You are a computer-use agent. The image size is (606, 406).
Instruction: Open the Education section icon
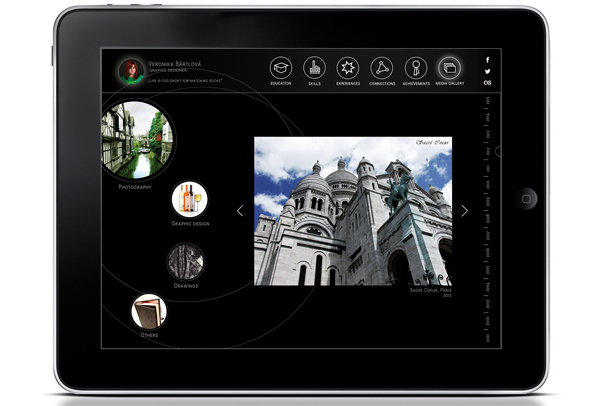281,68
